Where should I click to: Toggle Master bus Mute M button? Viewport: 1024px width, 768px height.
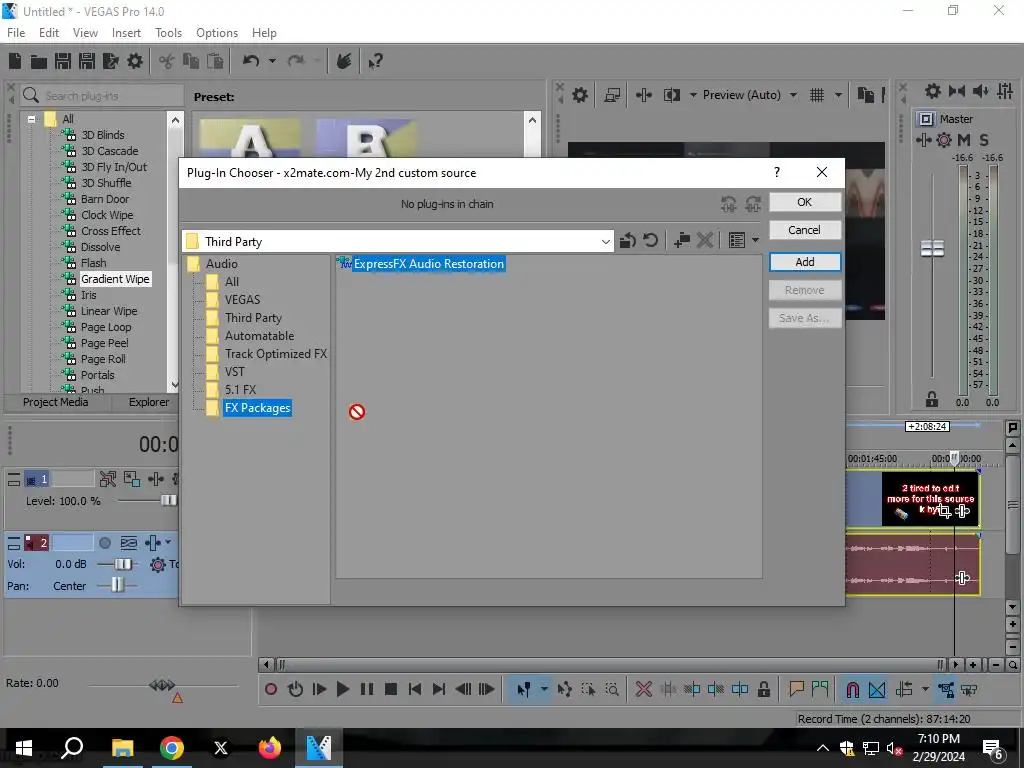coord(964,140)
